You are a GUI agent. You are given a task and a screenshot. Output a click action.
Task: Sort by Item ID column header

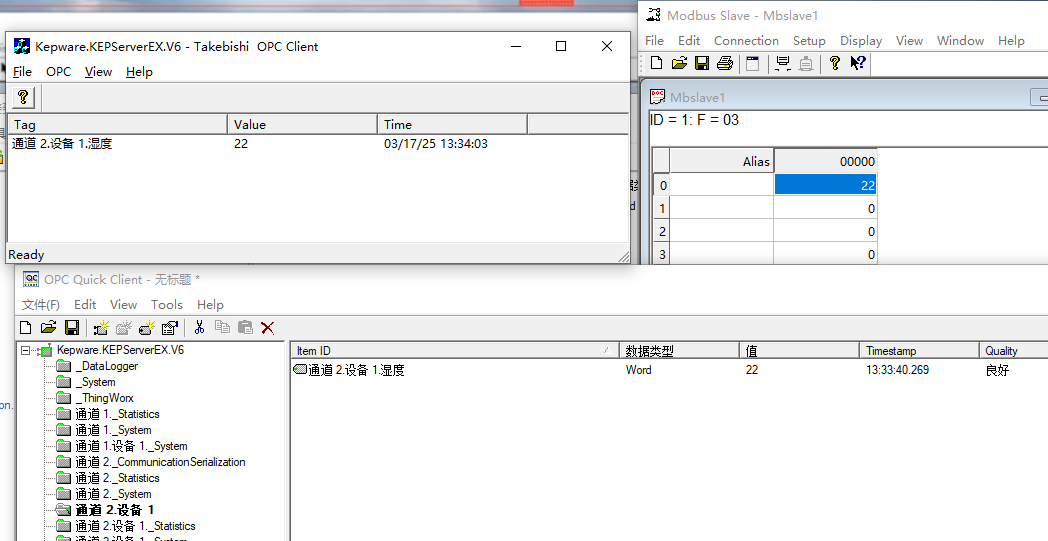tap(455, 350)
